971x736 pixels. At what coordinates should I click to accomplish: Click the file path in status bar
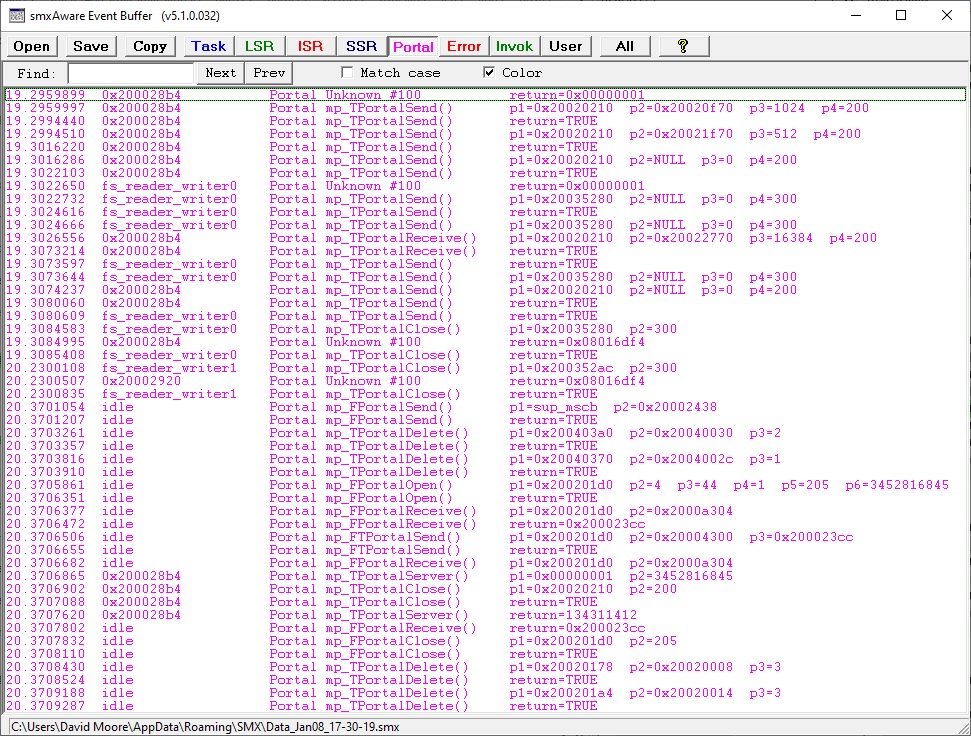(205, 727)
